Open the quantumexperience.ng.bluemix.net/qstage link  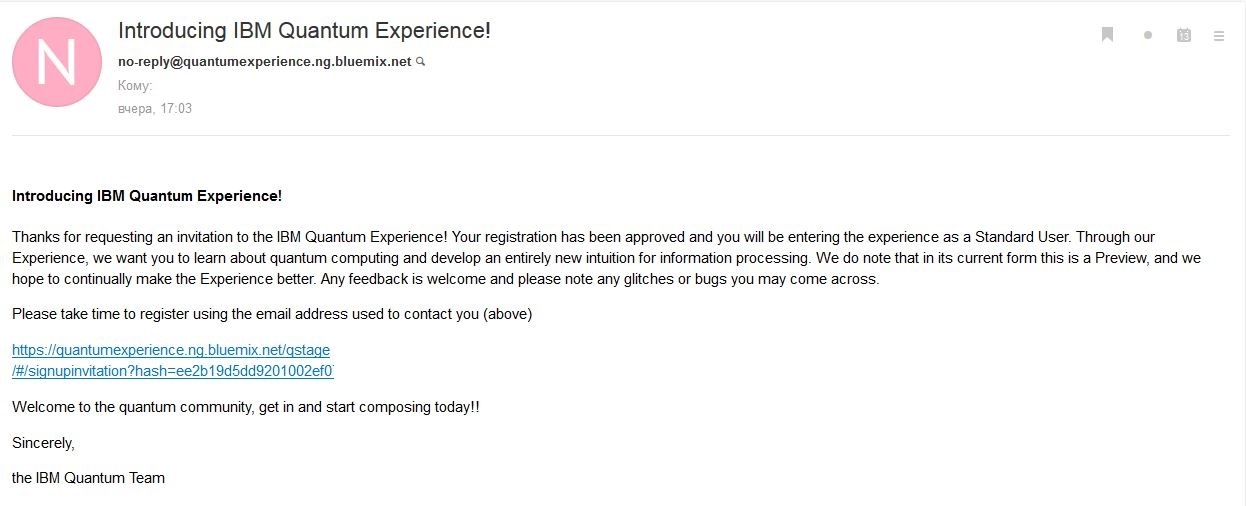(x=171, y=350)
